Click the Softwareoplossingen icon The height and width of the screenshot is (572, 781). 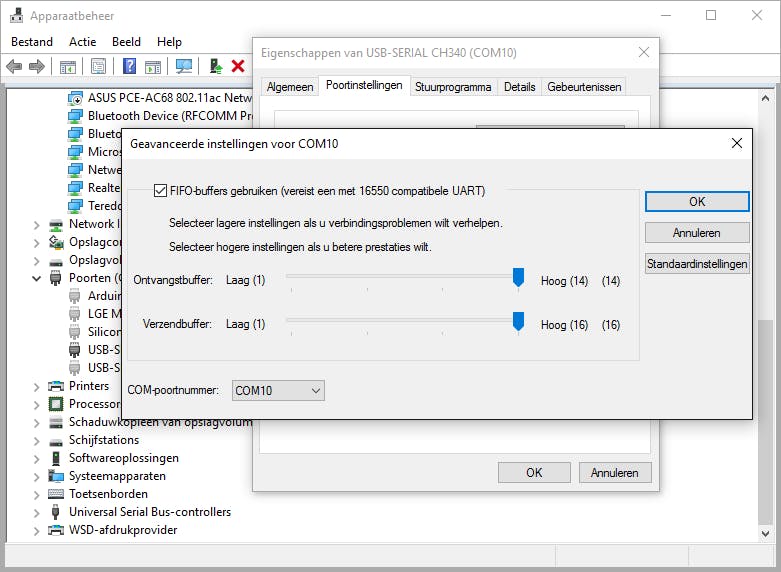click(56, 458)
